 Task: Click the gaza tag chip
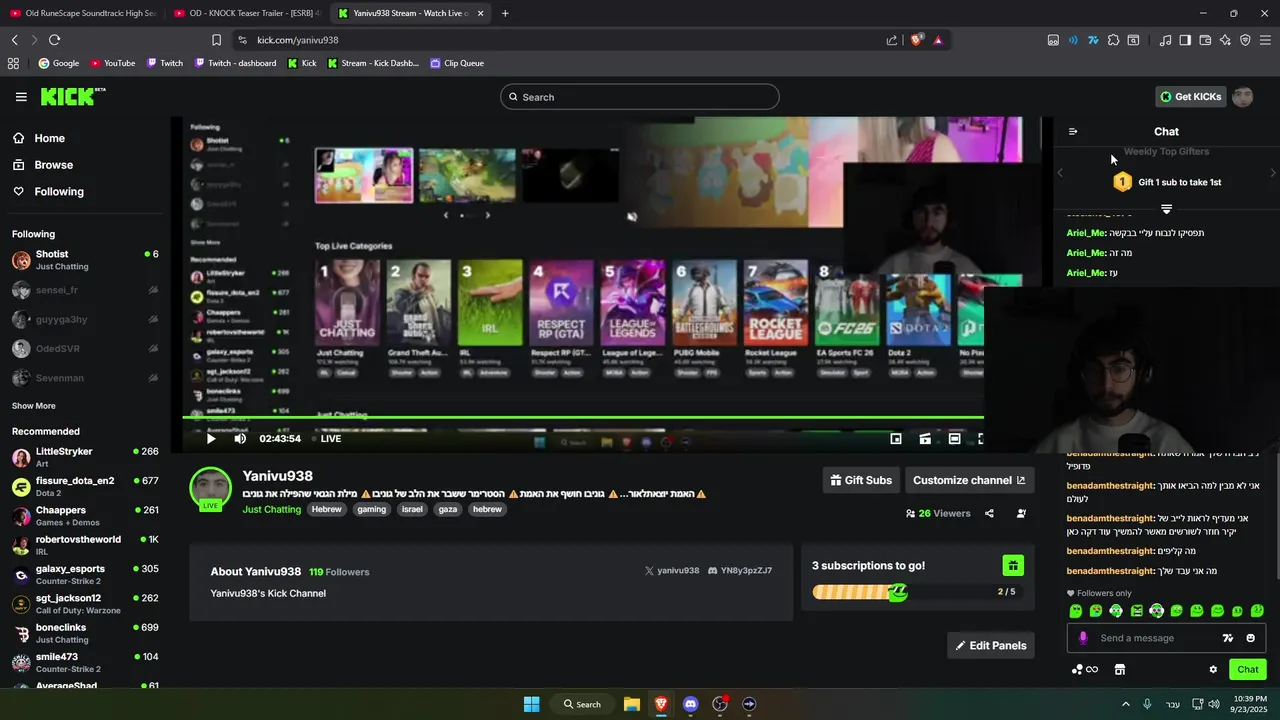[447, 510]
